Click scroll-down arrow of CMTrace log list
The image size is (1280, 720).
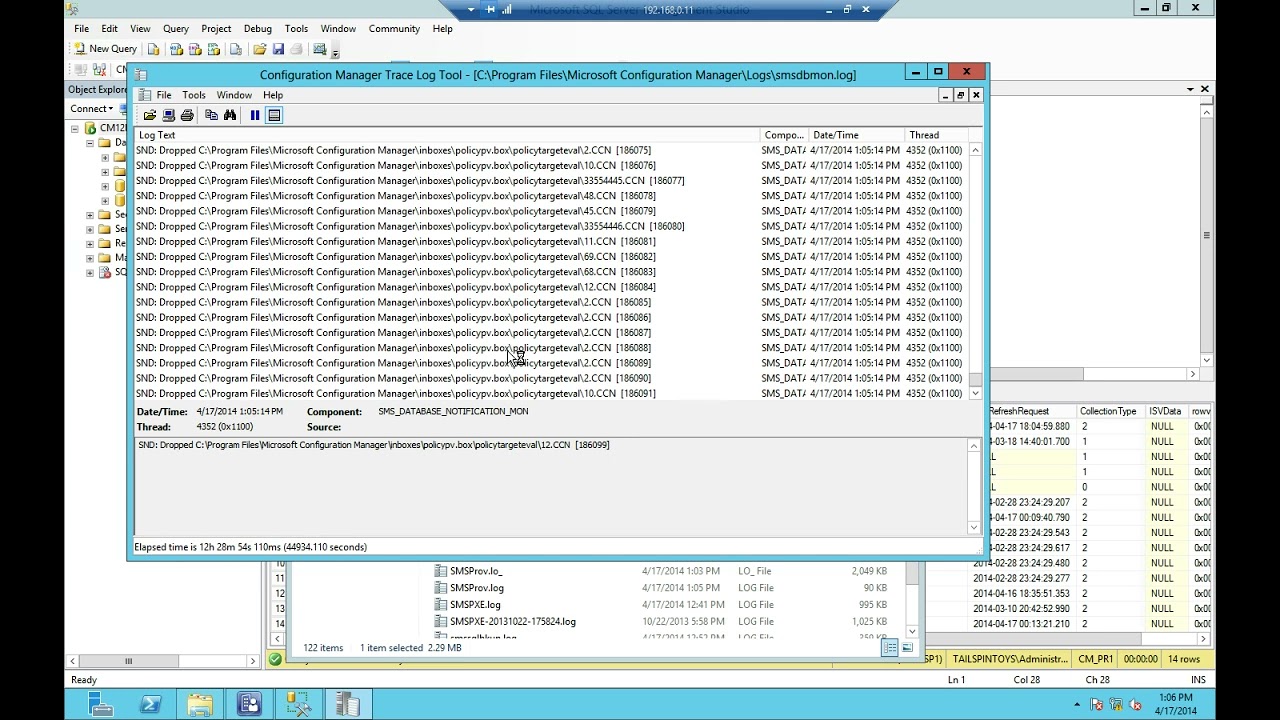975,394
